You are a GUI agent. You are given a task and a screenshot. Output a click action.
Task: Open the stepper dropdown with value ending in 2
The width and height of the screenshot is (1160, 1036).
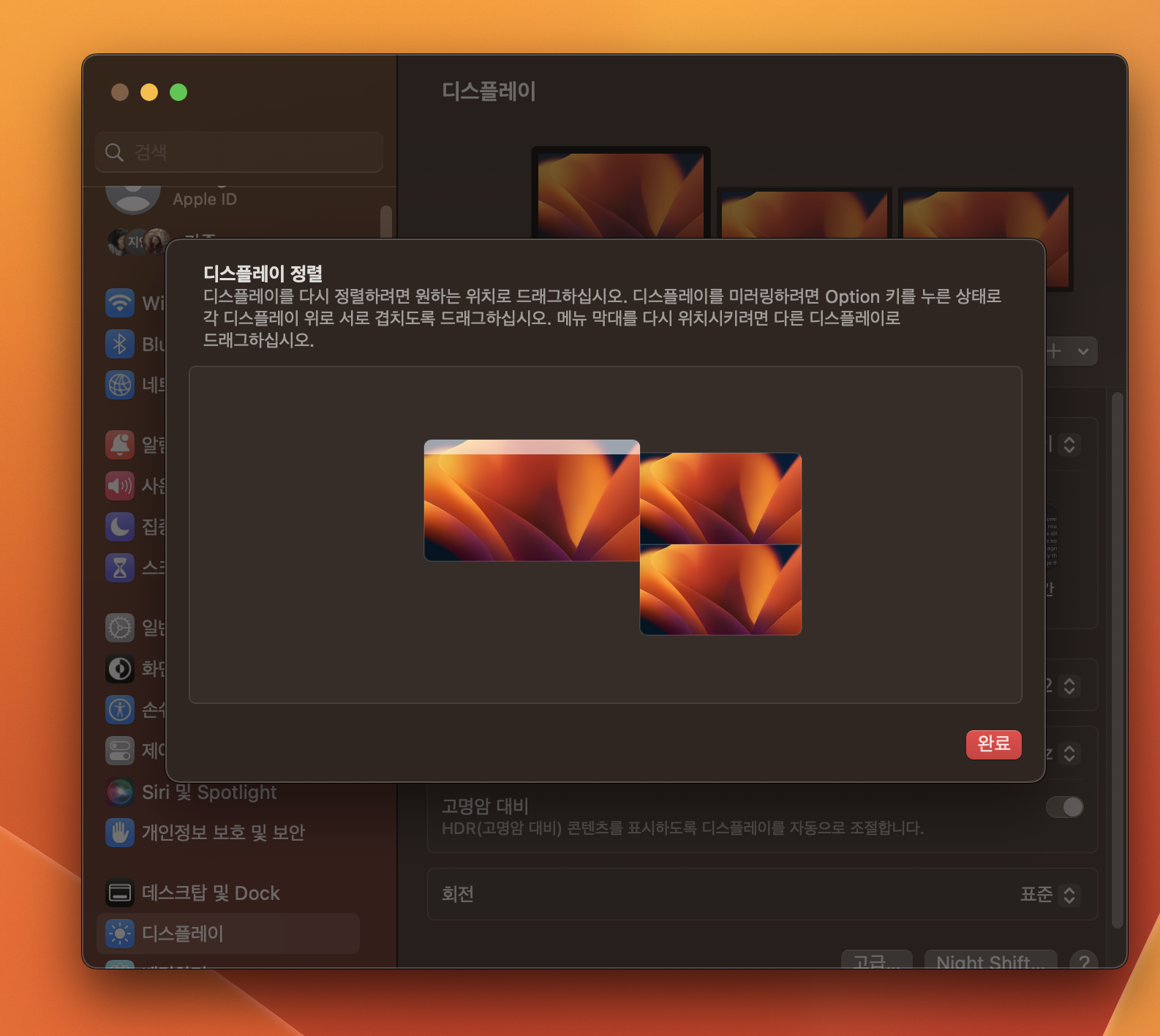tap(1069, 686)
